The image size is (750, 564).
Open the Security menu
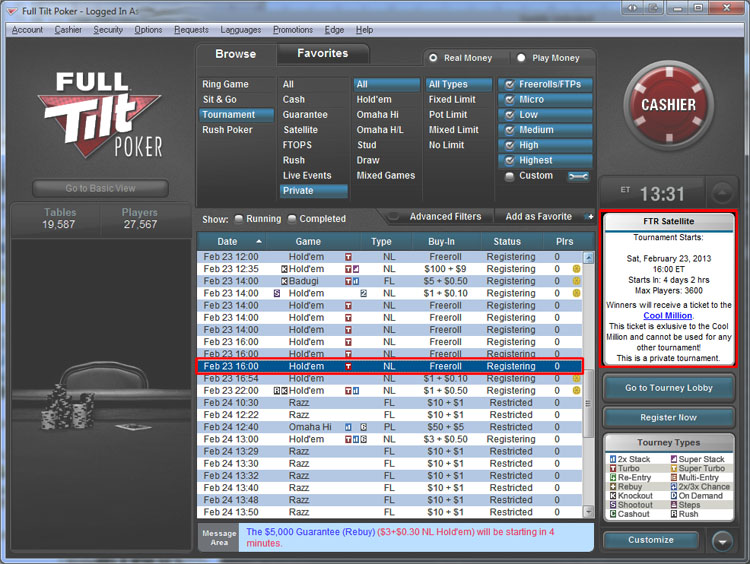pos(108,30)
